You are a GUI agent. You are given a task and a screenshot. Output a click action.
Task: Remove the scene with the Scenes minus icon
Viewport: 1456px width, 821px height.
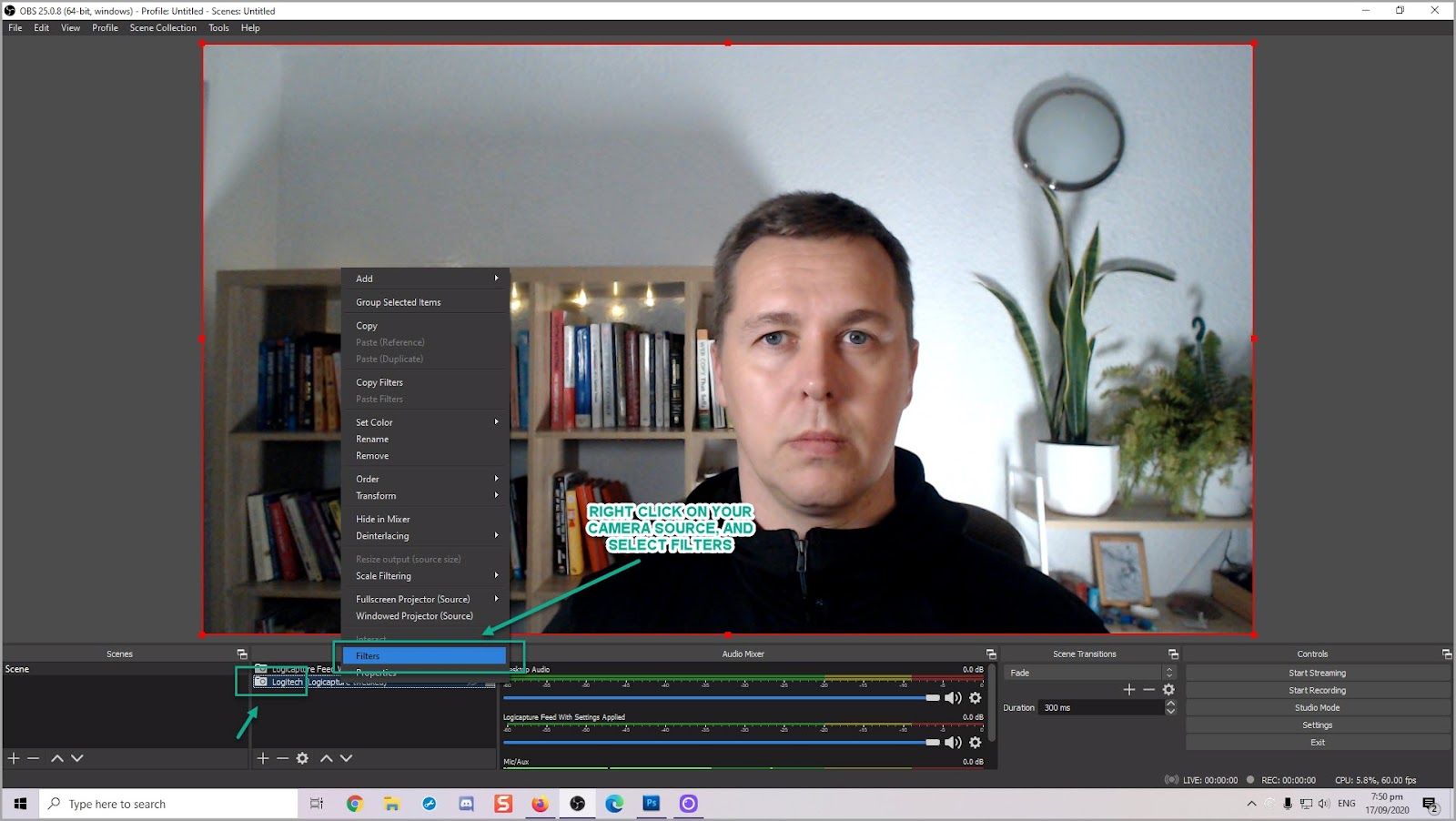tap(34, 758)
